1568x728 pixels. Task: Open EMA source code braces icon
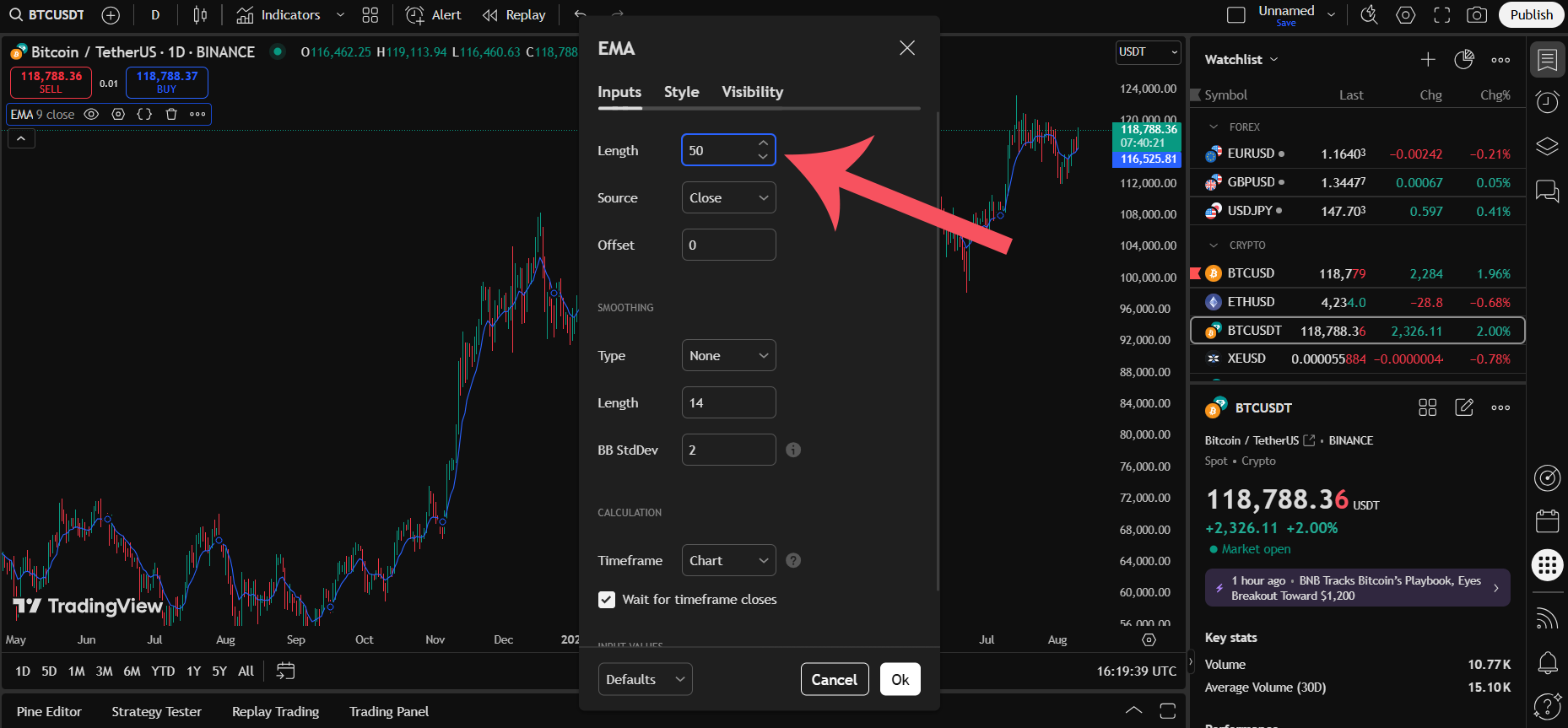144,114
